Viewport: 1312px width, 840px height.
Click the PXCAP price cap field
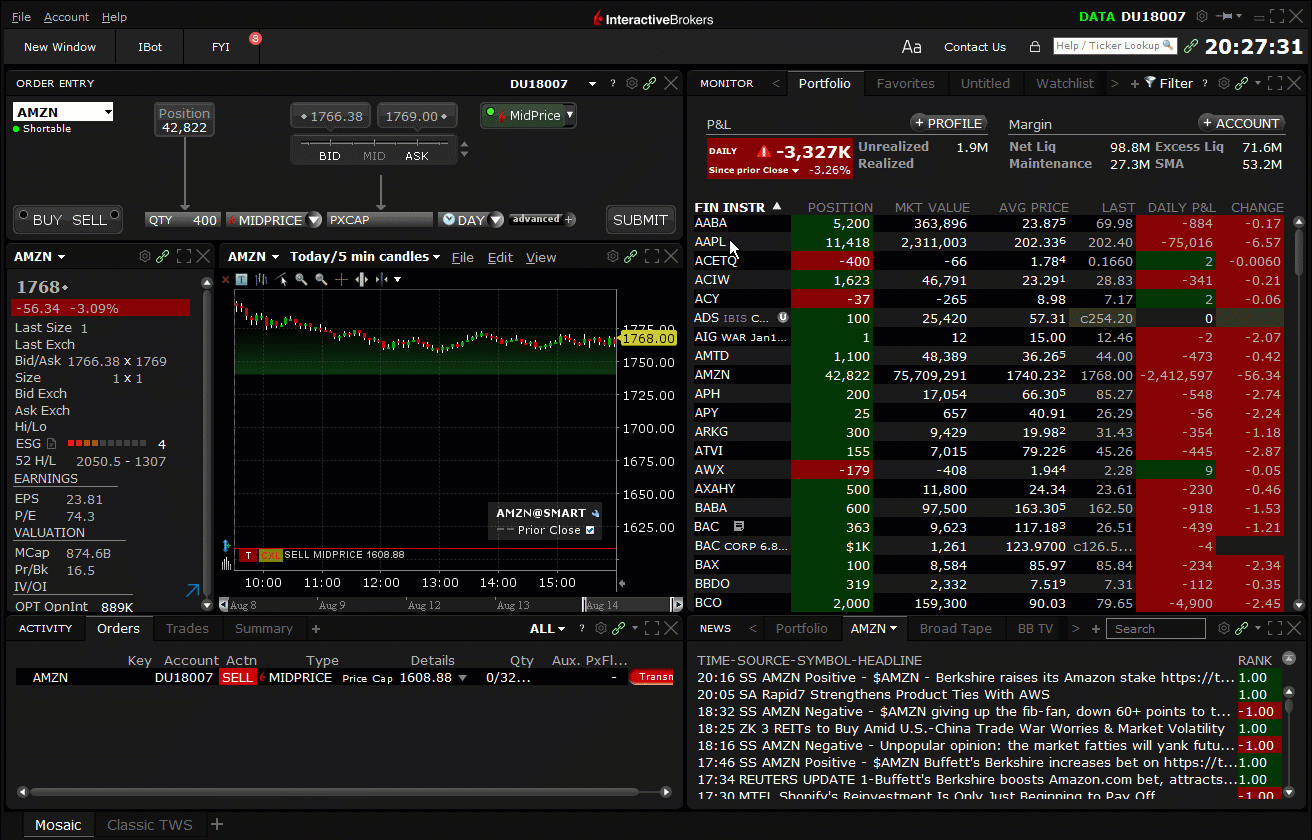[380, 220]
